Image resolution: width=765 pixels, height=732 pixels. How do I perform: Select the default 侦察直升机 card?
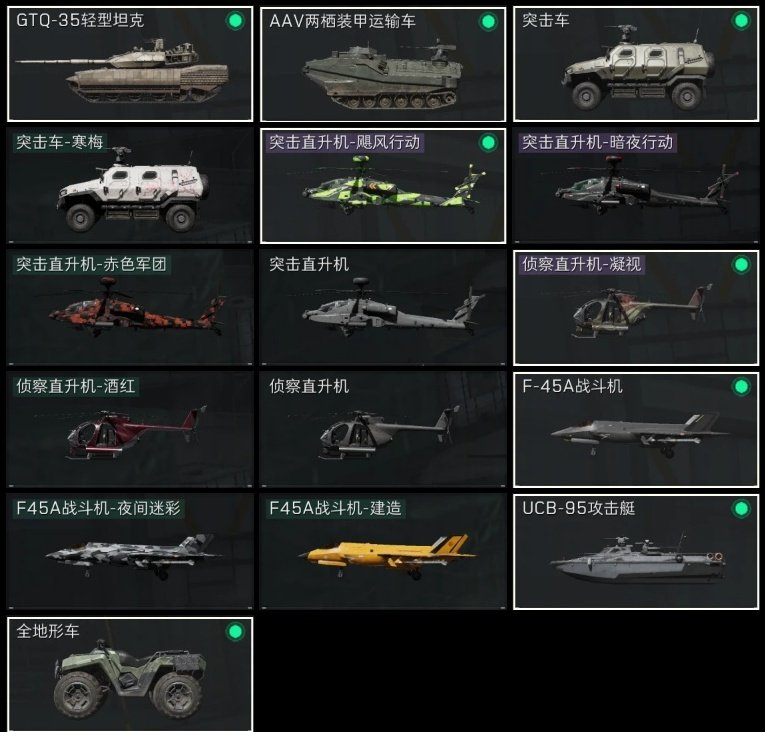(383, 430)
